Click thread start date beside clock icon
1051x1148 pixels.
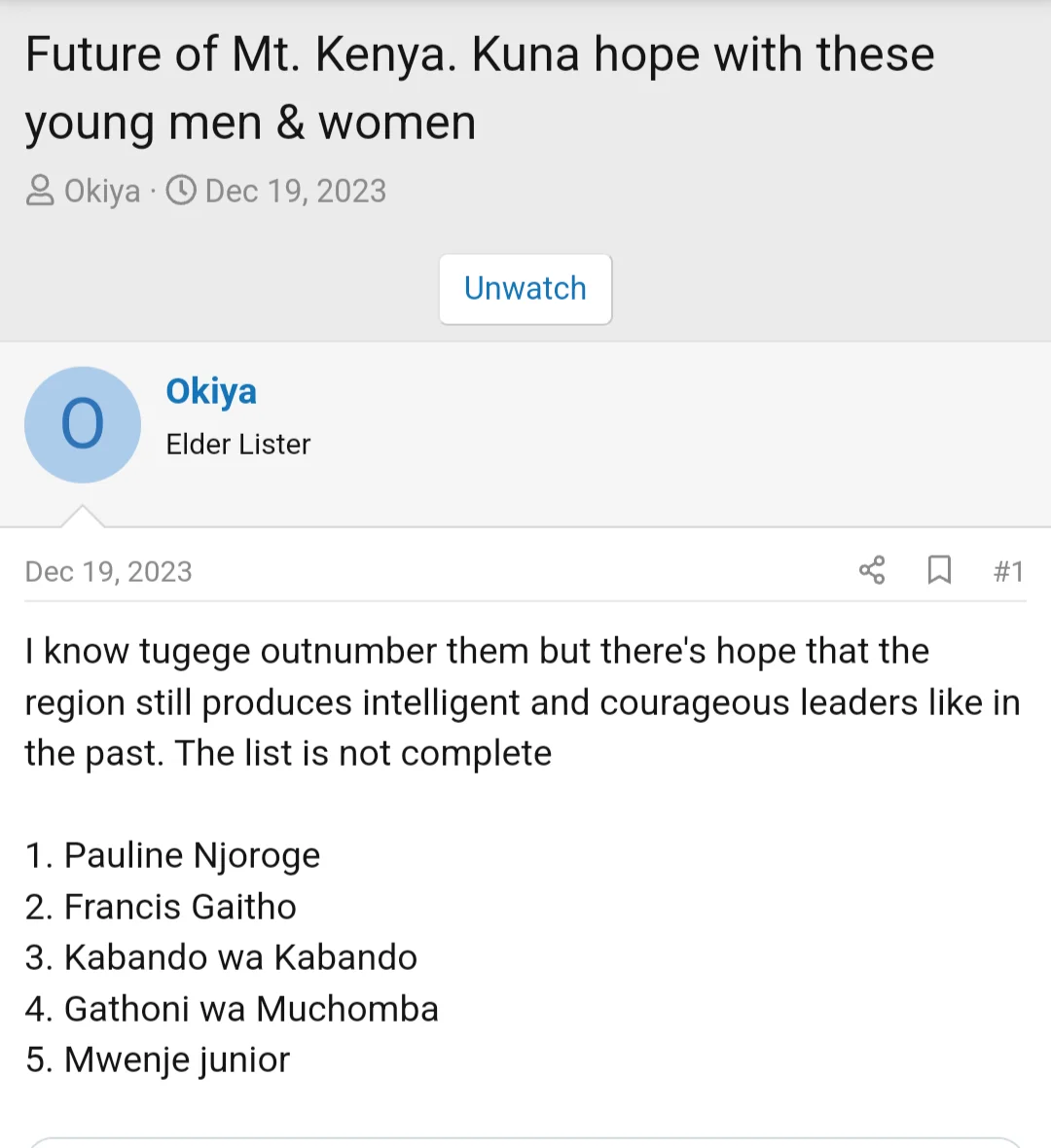click(296, 191)
